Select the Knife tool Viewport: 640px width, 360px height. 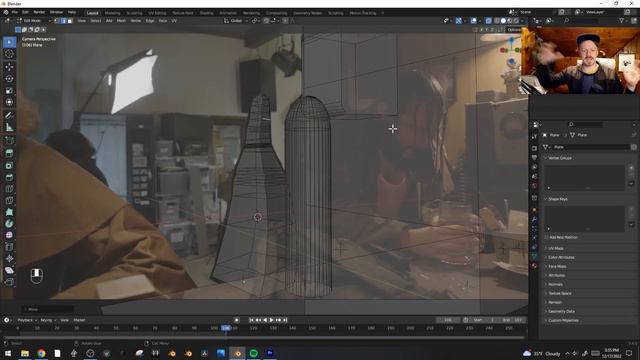click(9, 200)
